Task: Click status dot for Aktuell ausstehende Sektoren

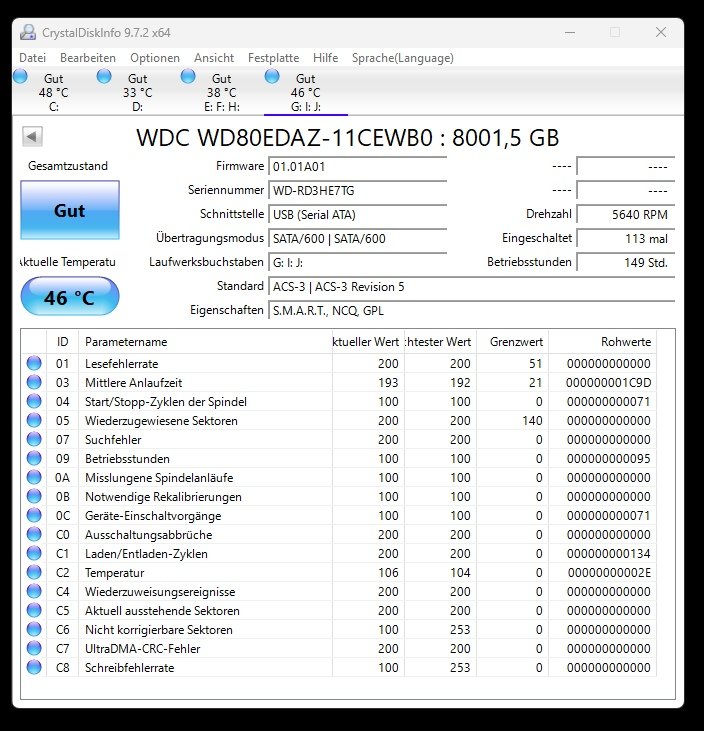Action: (x=34, y=610)
